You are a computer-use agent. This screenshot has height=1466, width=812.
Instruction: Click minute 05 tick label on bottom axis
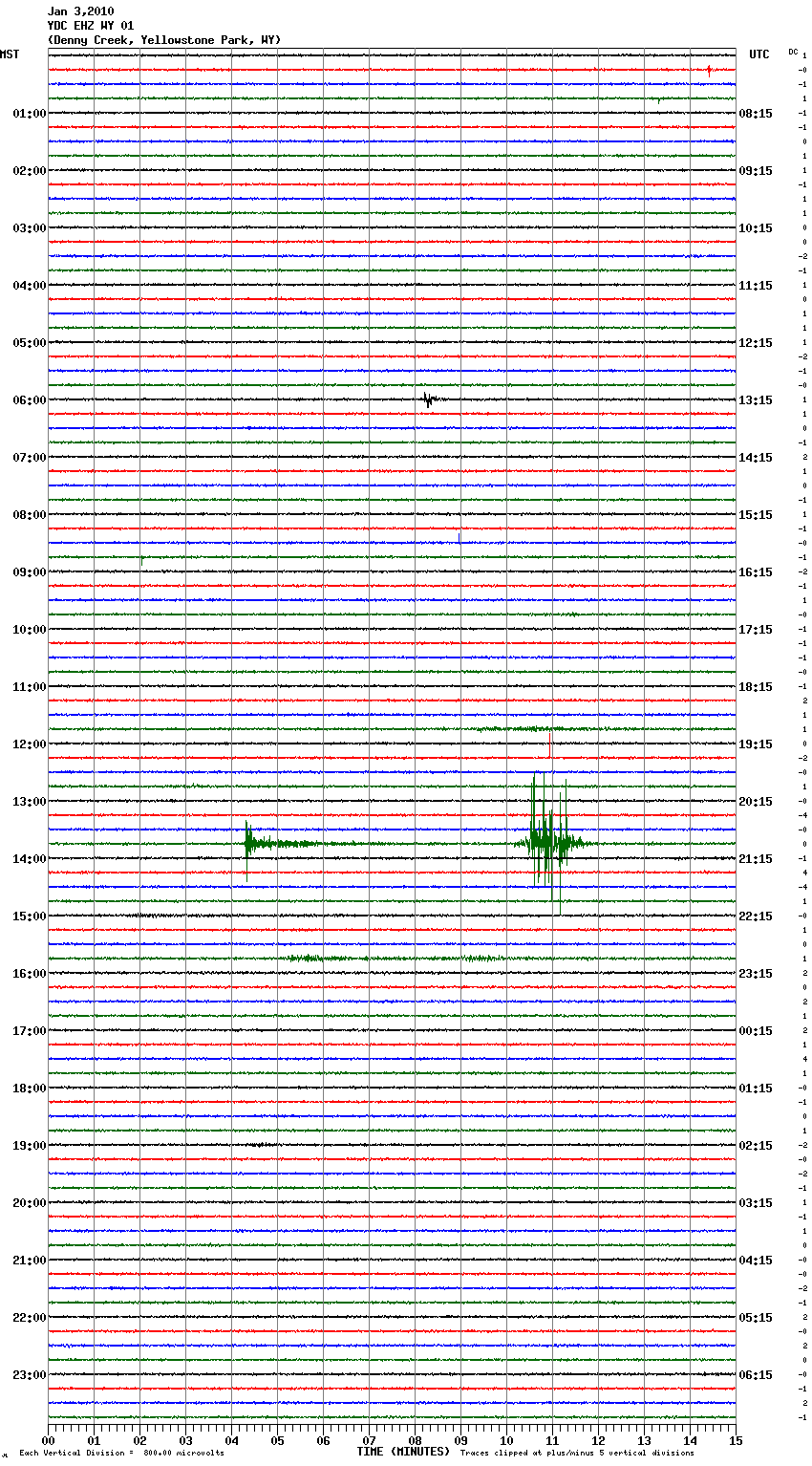tap(277, 1440)
